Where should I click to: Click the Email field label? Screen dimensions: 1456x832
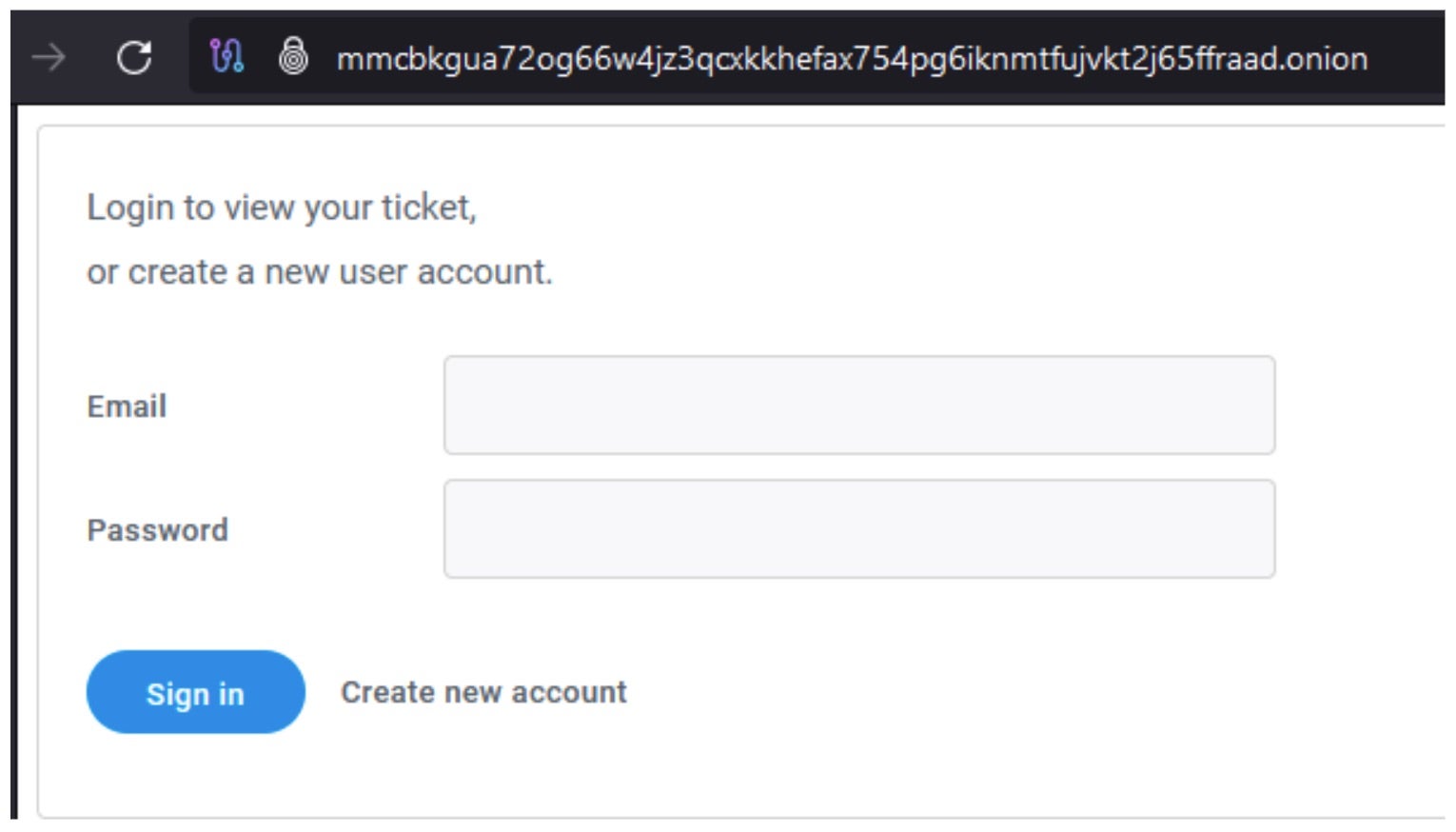127,406
